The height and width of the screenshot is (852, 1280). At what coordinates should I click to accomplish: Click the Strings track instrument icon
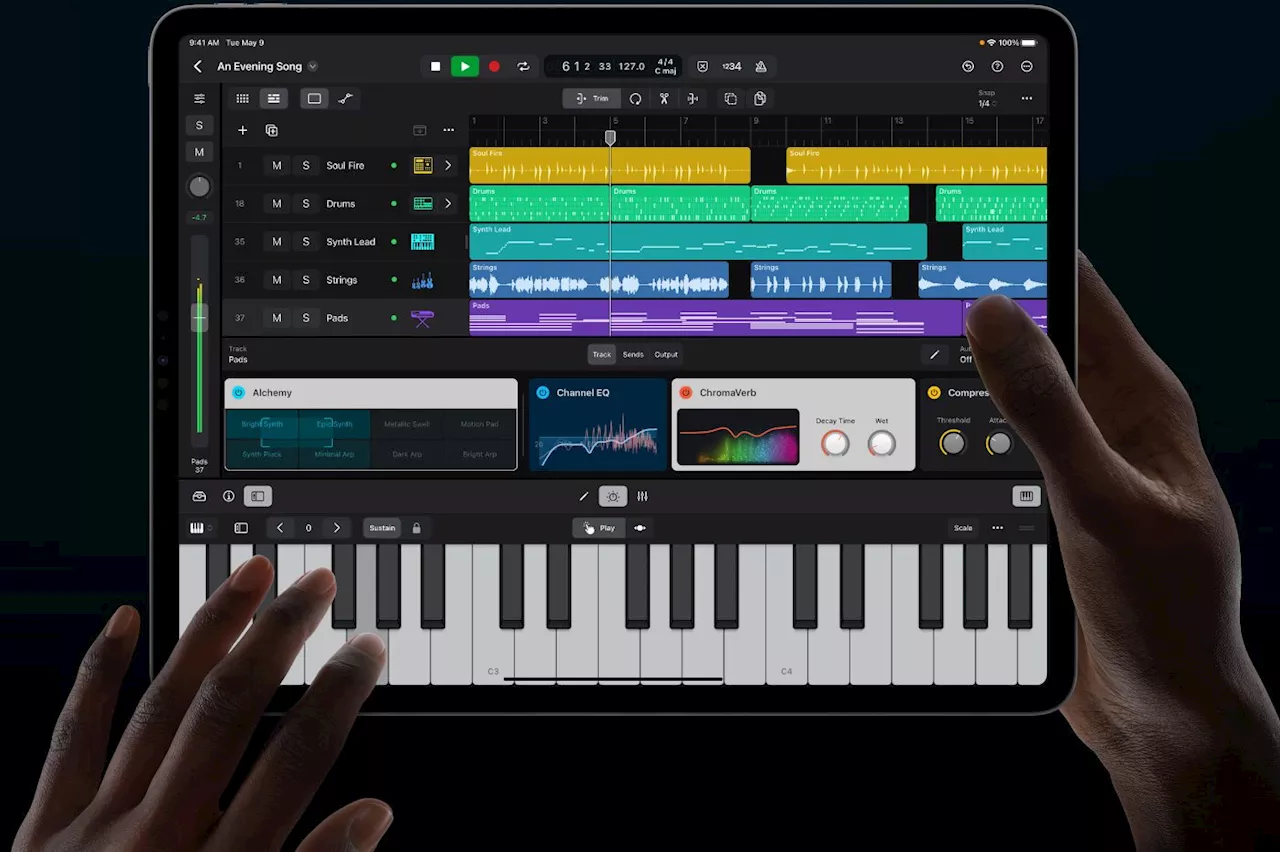(423, 281)
